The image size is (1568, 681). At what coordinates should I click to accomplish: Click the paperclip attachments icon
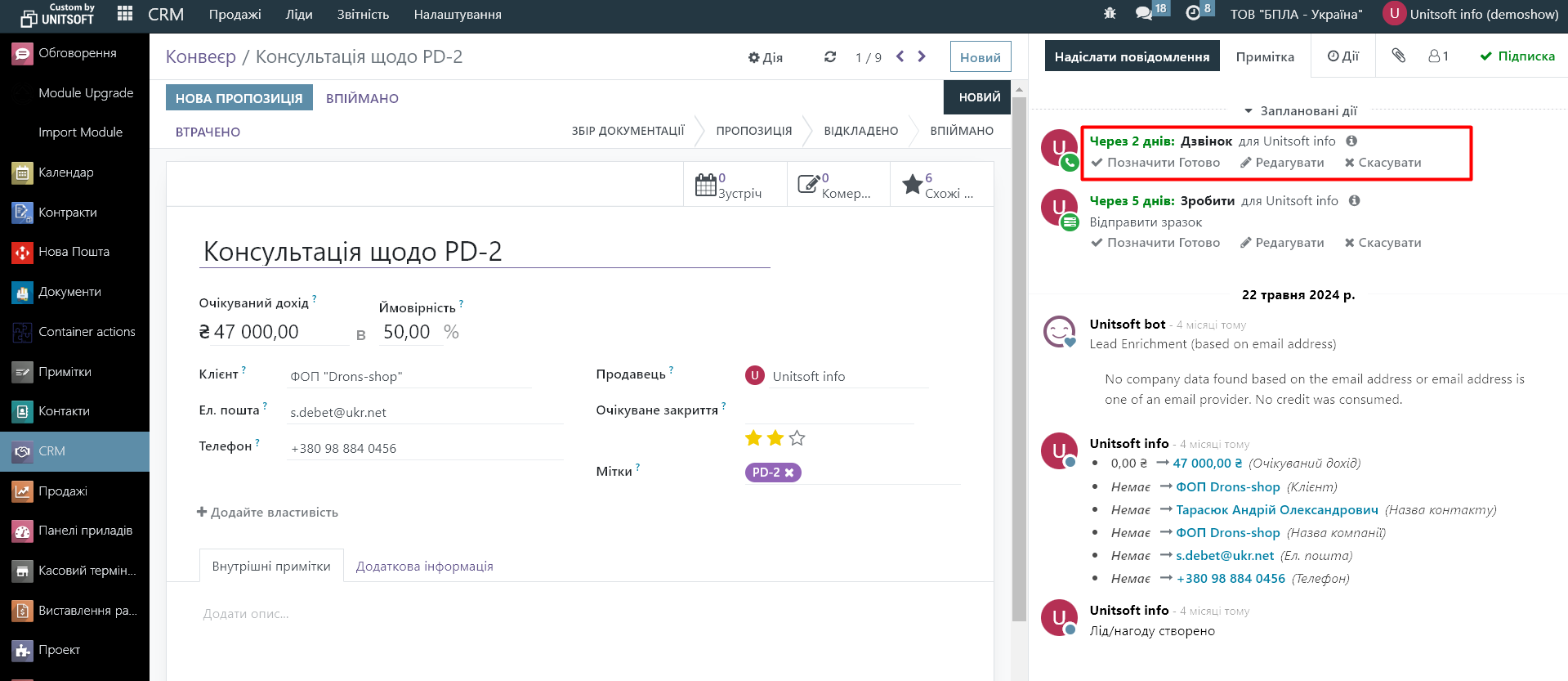pos(1398,56)
